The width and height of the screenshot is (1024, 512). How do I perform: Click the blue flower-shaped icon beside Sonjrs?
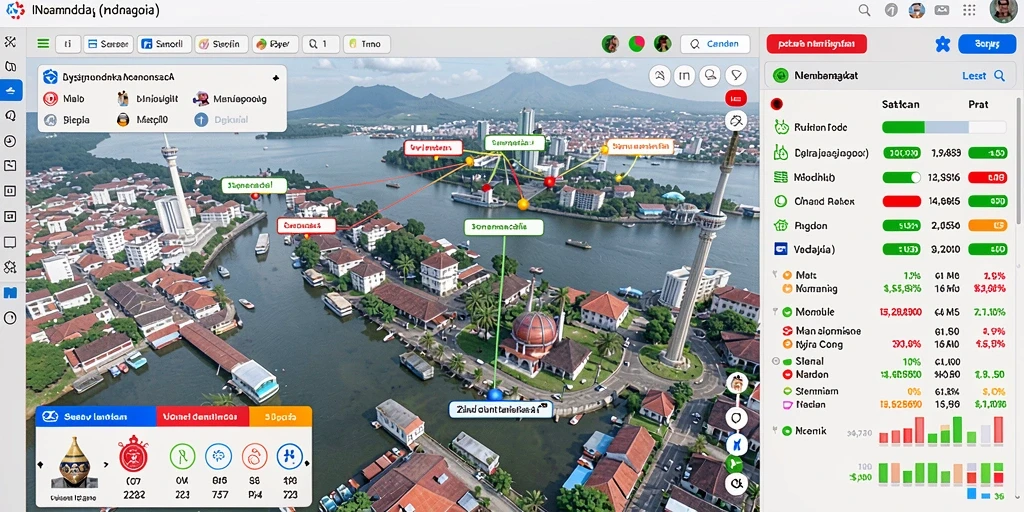tap(942, 44)
